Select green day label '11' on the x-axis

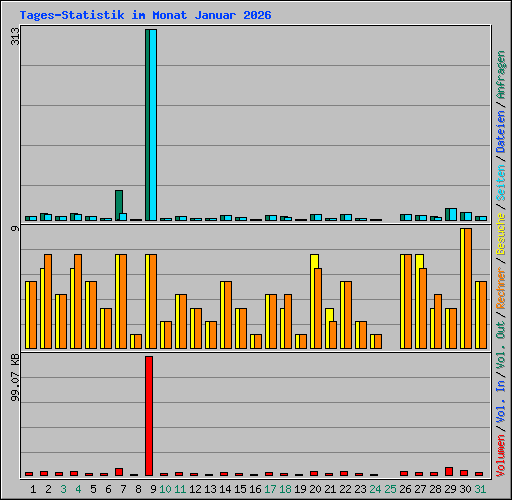click(x=180, y=489)
